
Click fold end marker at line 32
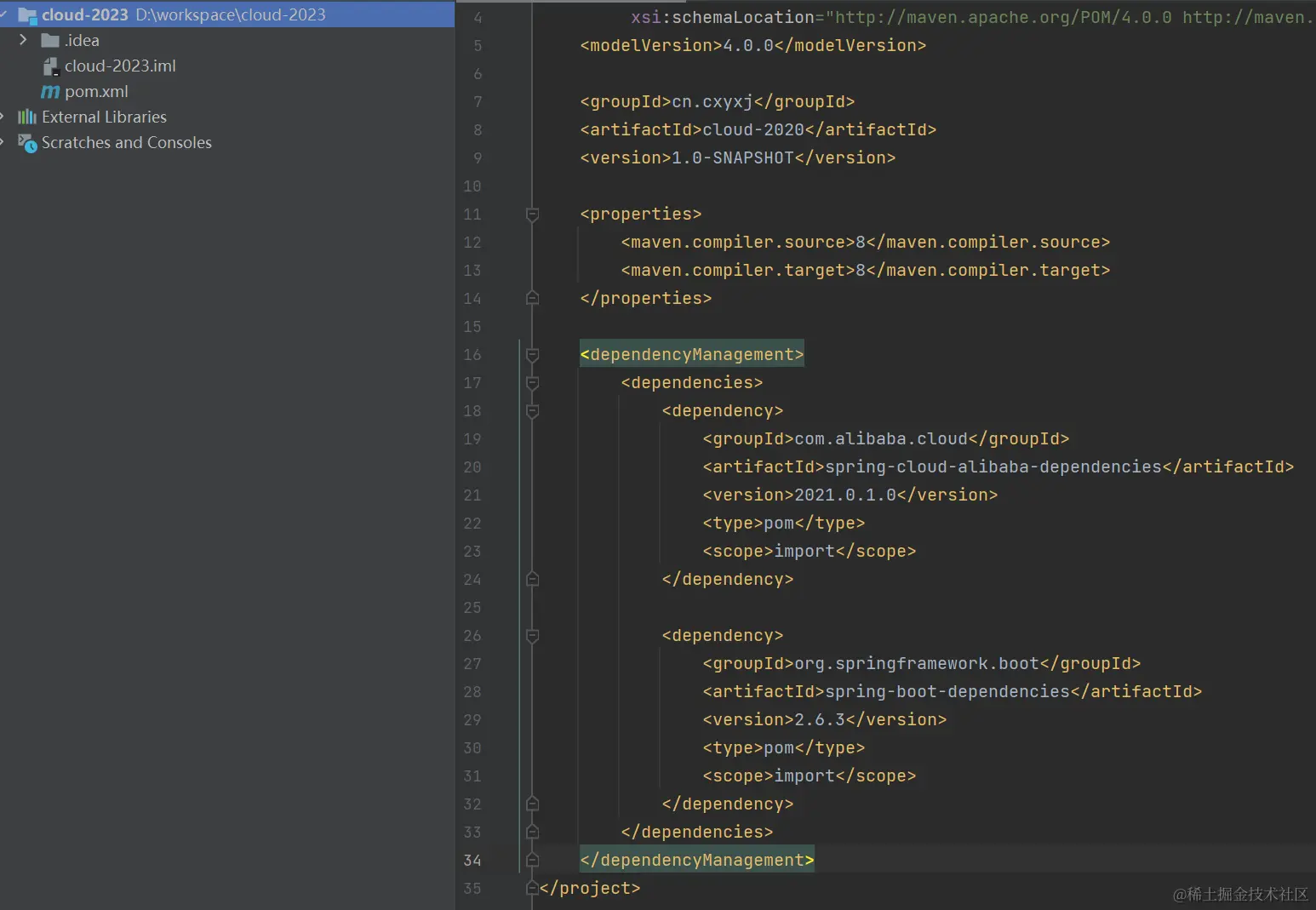coord(532,804)
